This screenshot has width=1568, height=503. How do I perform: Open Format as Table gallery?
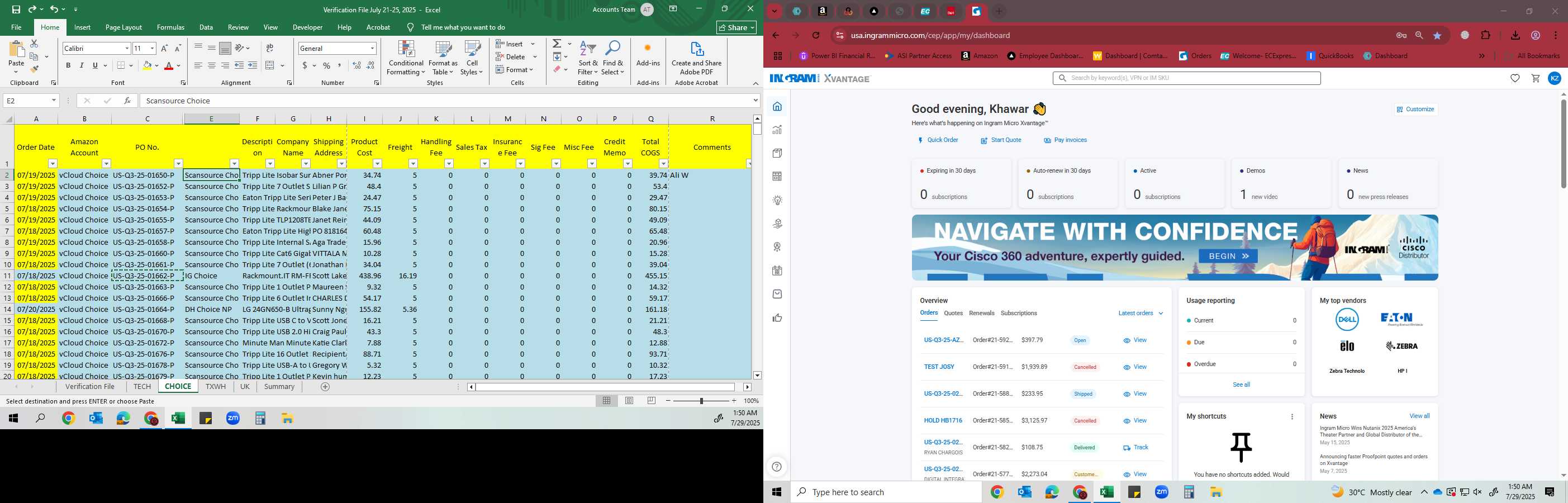[443, 58]
